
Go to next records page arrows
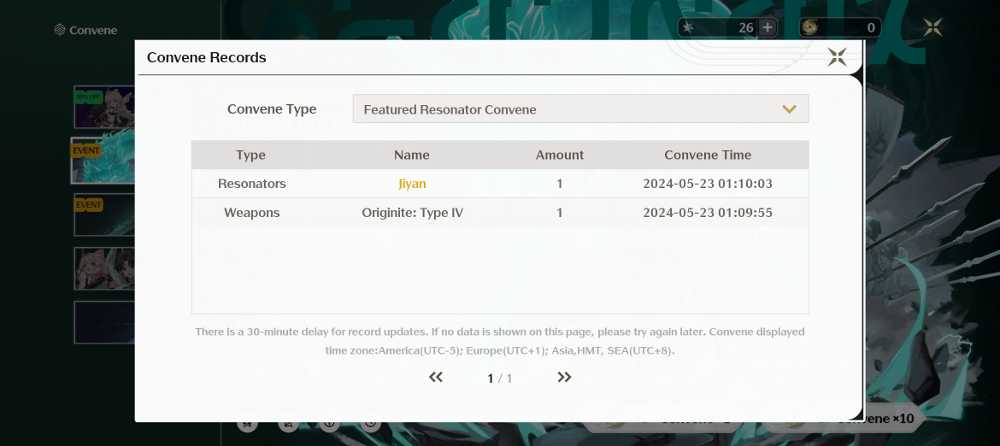pos(564,377)
